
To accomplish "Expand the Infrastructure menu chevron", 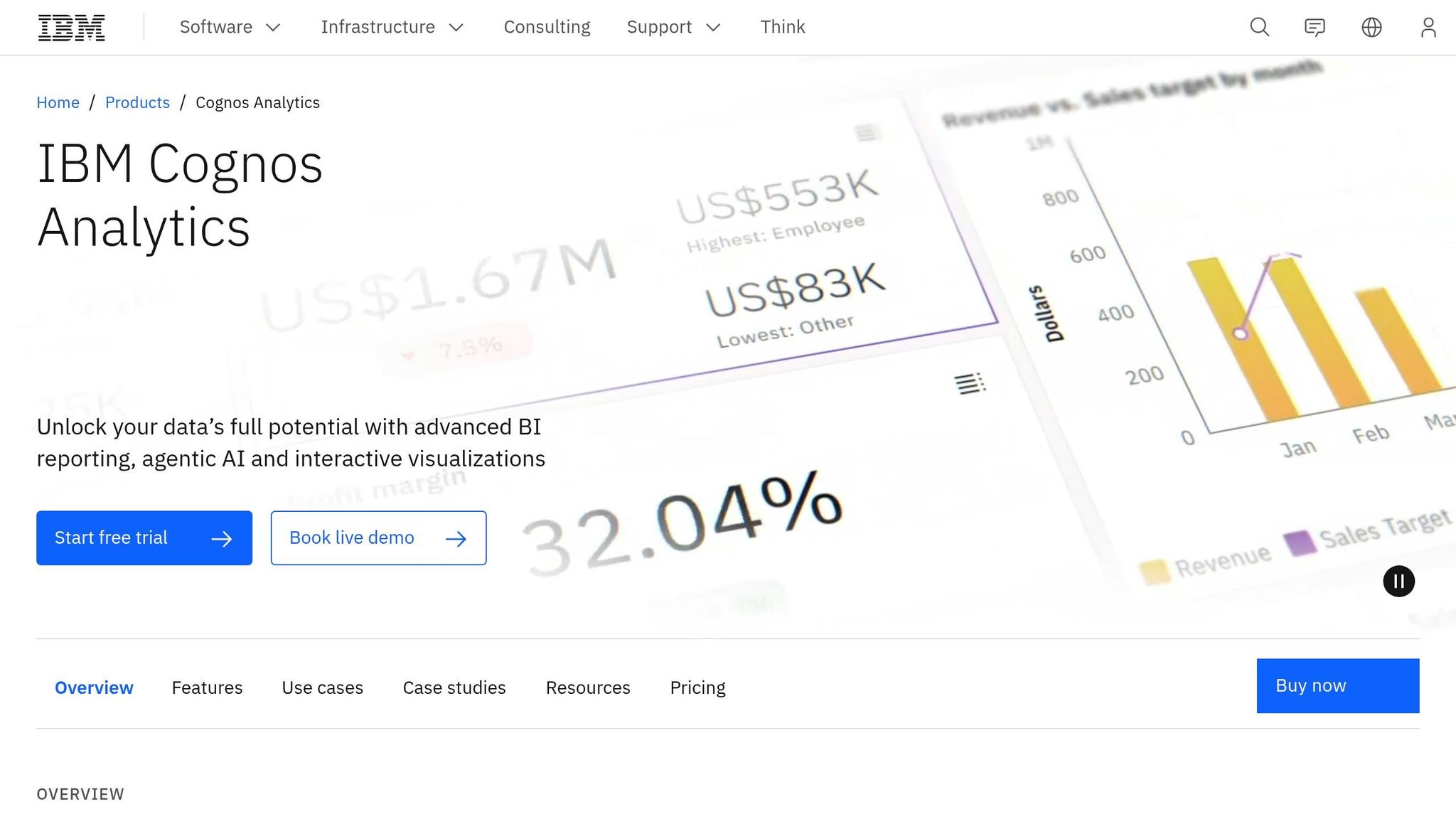I will pos(456,28).
